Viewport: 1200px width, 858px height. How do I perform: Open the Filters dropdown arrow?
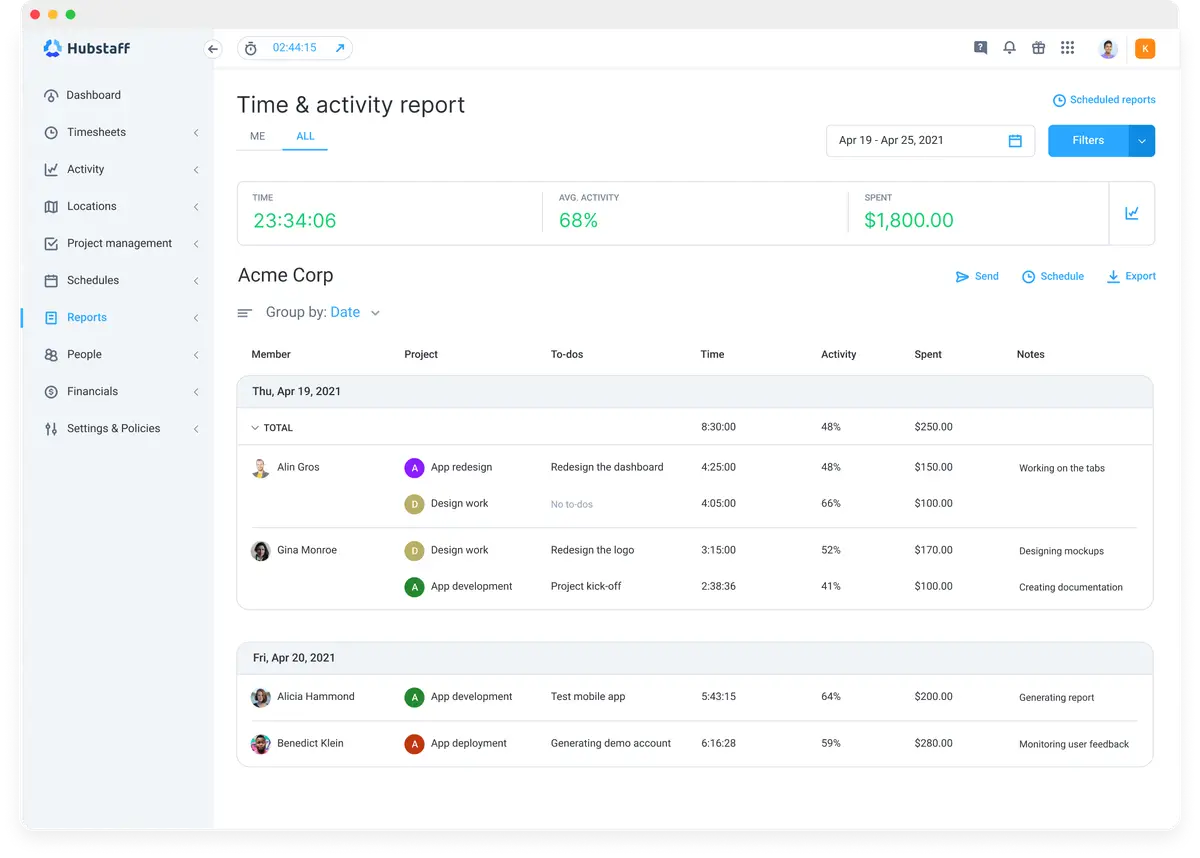pyautogui.click(x=1141, y=140)
